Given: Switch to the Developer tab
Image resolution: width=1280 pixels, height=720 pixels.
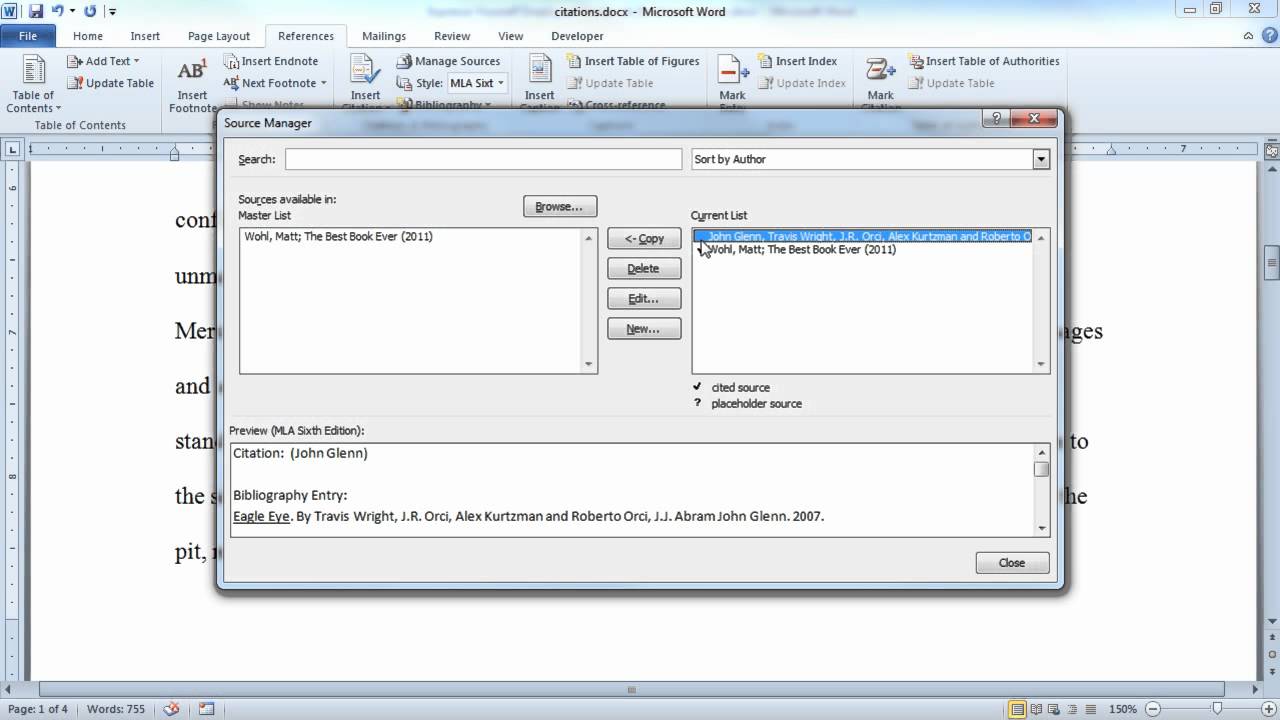Looking at the screenshot, I should click(x=577, y=36).
